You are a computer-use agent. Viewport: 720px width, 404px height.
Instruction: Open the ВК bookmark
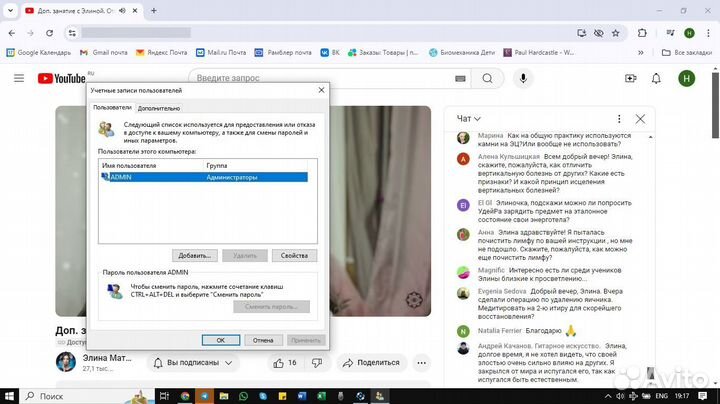pos(330,53)
